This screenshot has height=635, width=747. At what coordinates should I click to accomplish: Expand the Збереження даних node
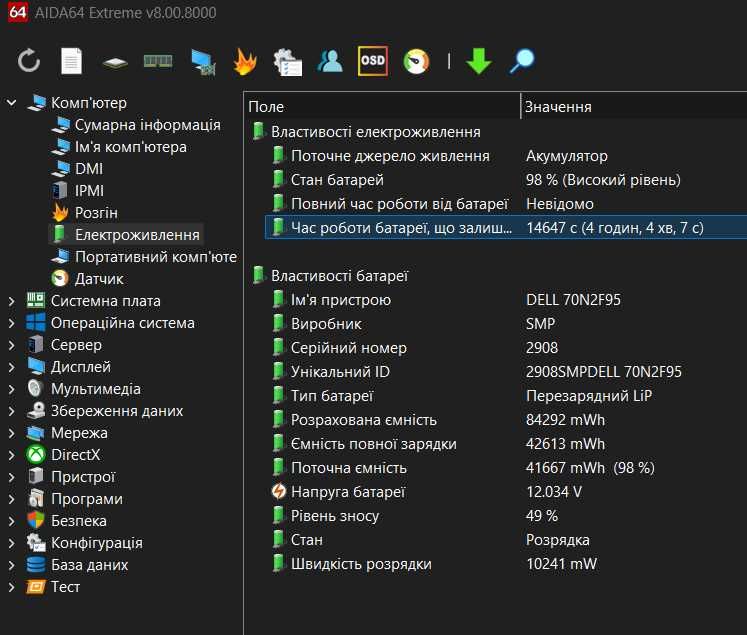click(x=12, y=411)
